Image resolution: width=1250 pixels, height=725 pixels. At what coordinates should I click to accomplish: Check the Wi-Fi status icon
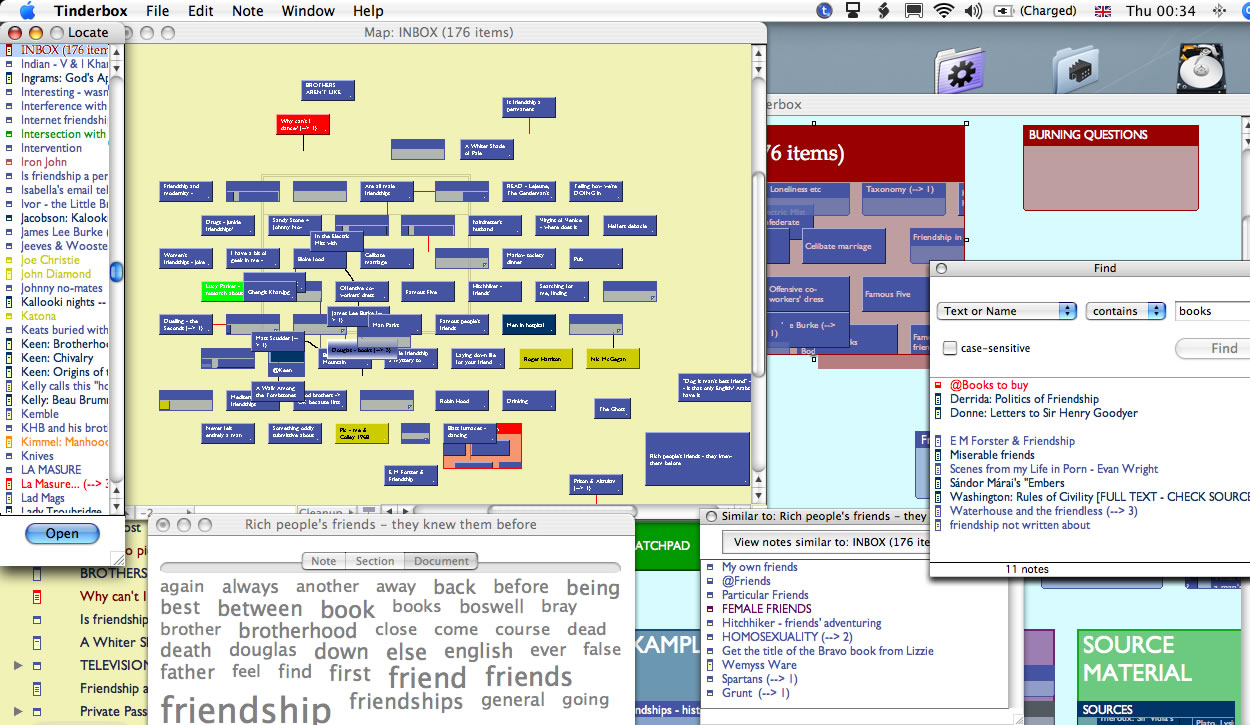click(943, 11)
